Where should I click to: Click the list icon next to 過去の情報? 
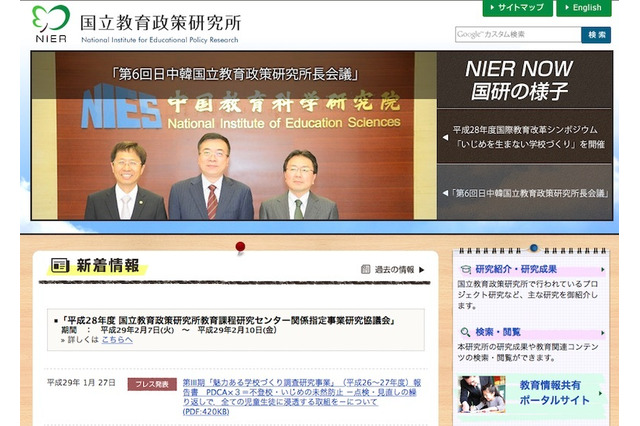[x=366, y=269]
